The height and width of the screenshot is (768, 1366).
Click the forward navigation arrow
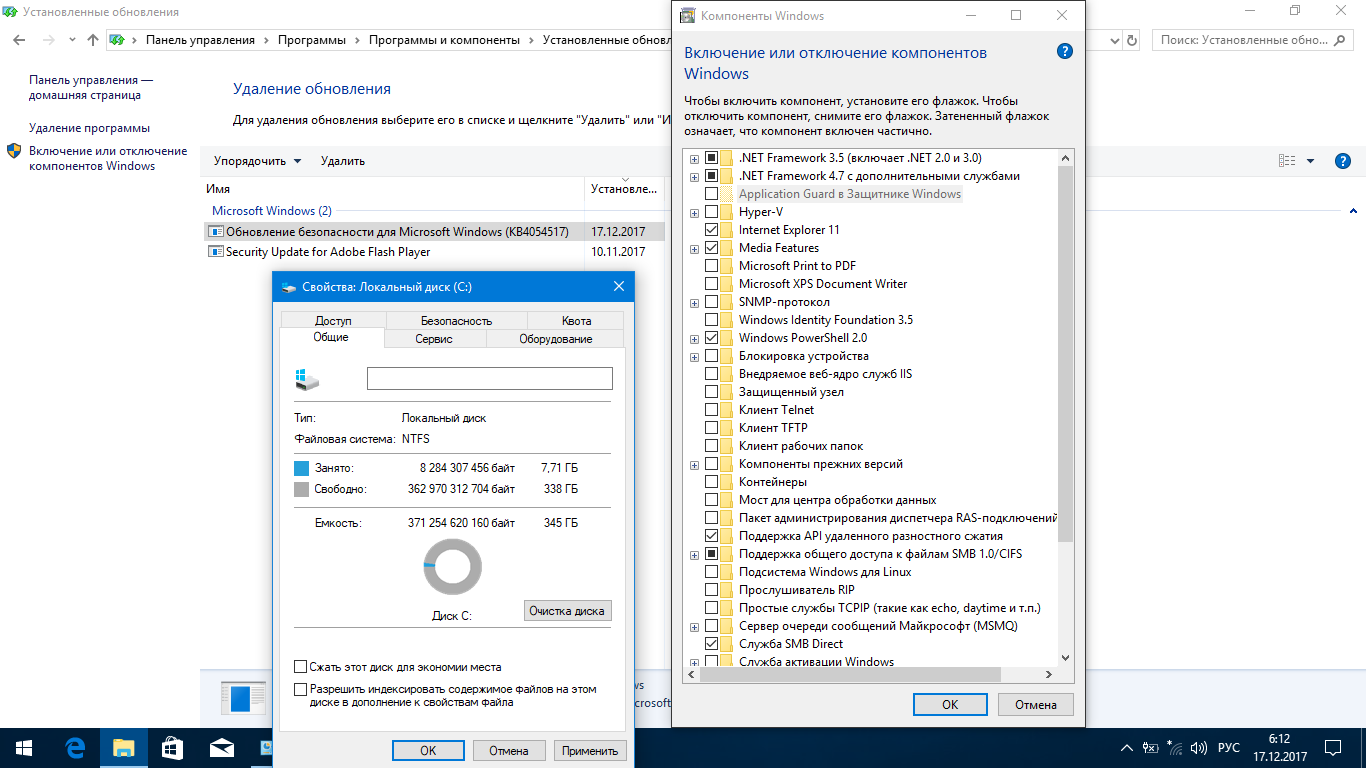(x=49, y=40)
